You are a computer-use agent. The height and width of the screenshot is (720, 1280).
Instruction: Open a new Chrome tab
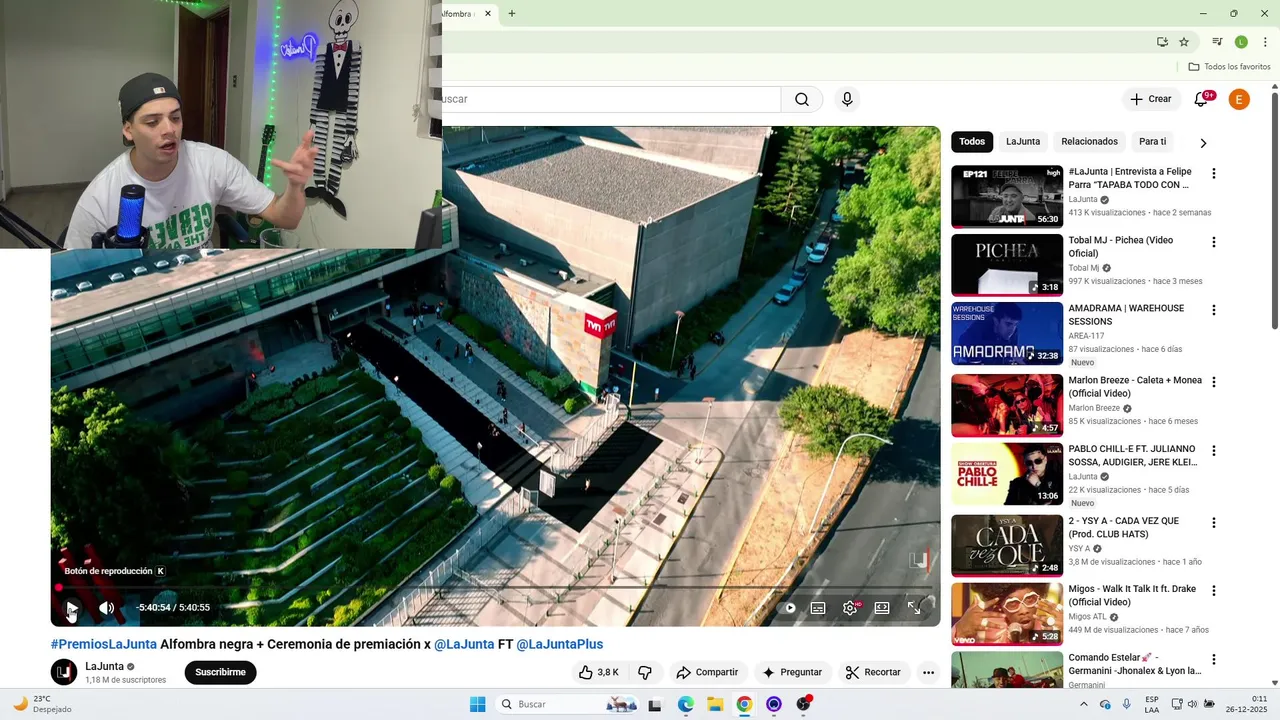pos(512,14)
